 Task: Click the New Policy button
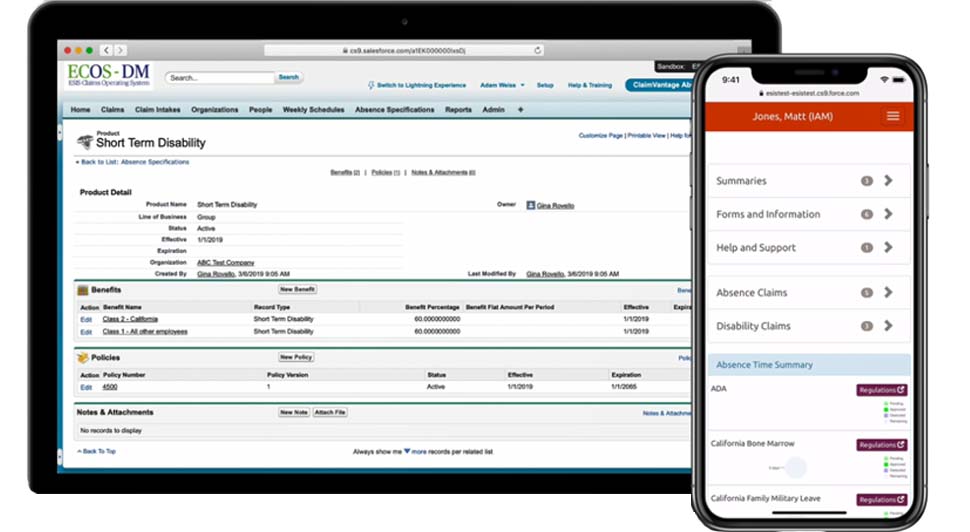(x=296, y=357)
